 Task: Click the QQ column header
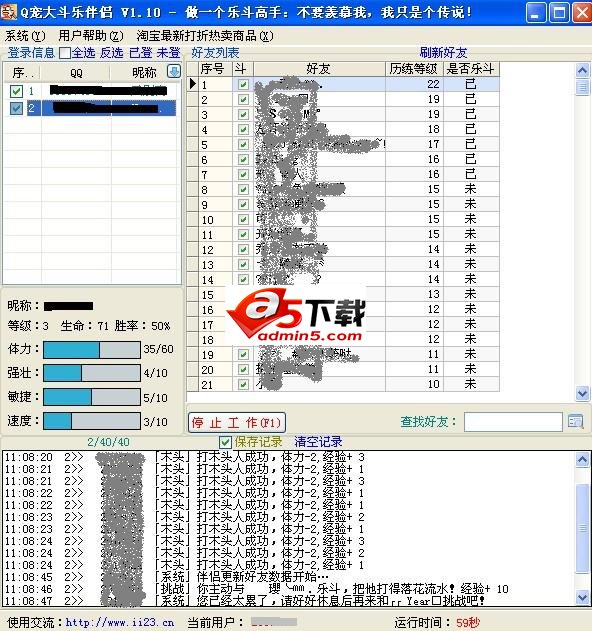click(x=76, y=73)
